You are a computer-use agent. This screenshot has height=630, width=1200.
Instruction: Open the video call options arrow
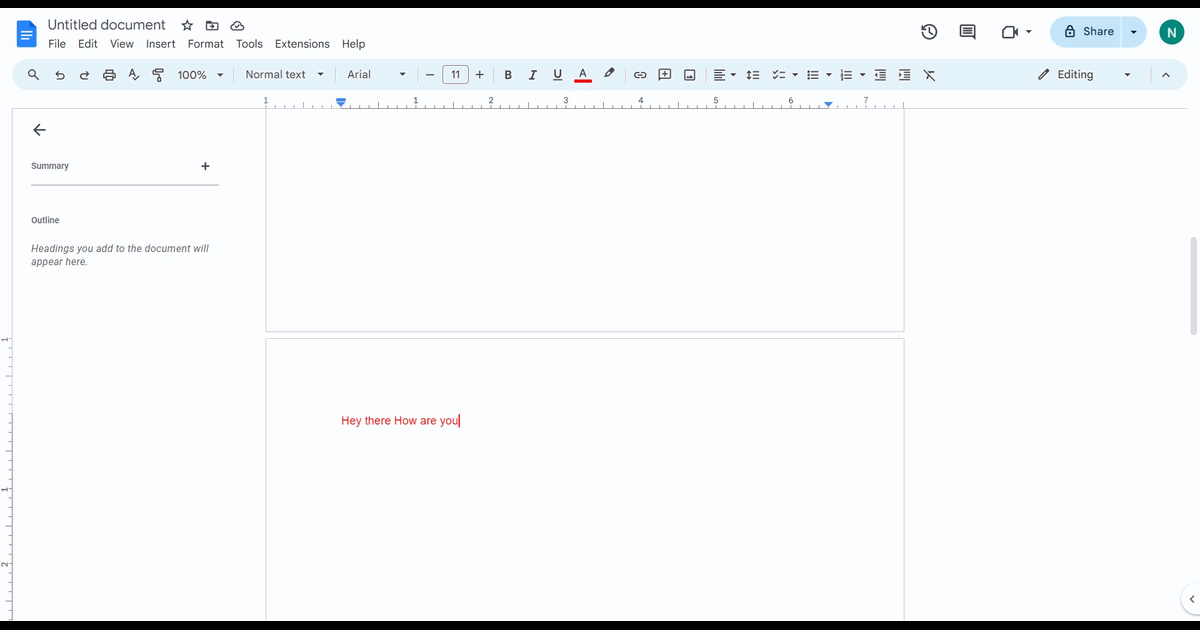(1028, 32)
